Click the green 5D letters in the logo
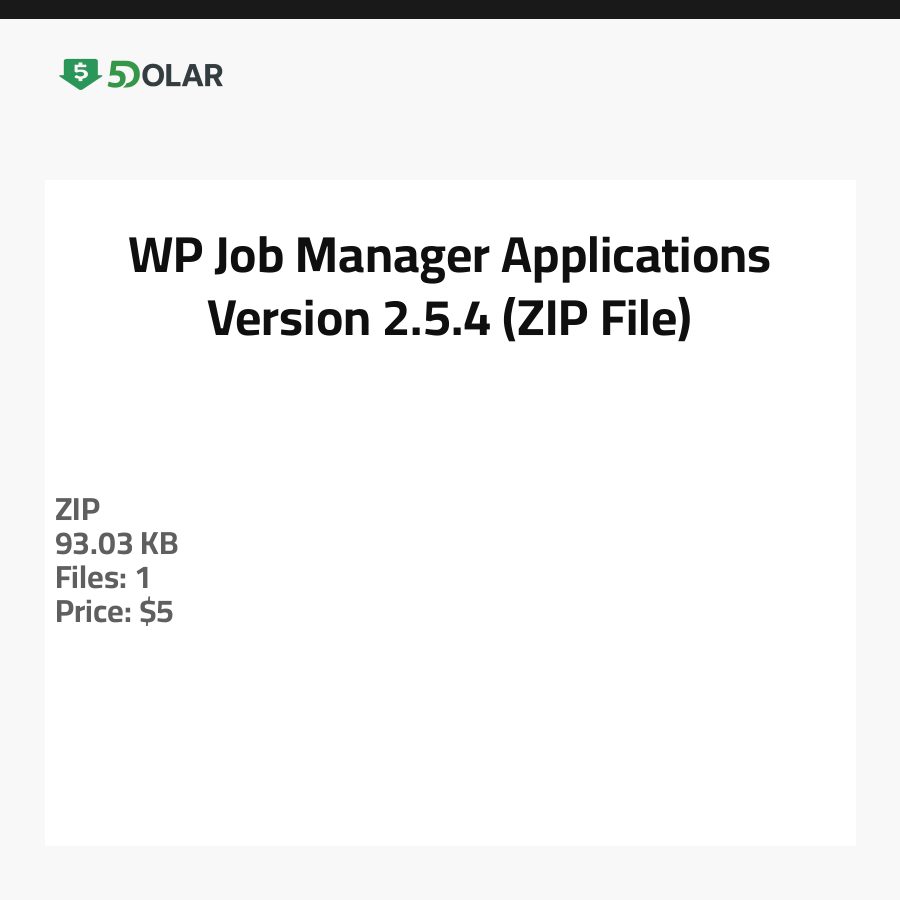Screen dimensions: 900x900 (123, 75)
